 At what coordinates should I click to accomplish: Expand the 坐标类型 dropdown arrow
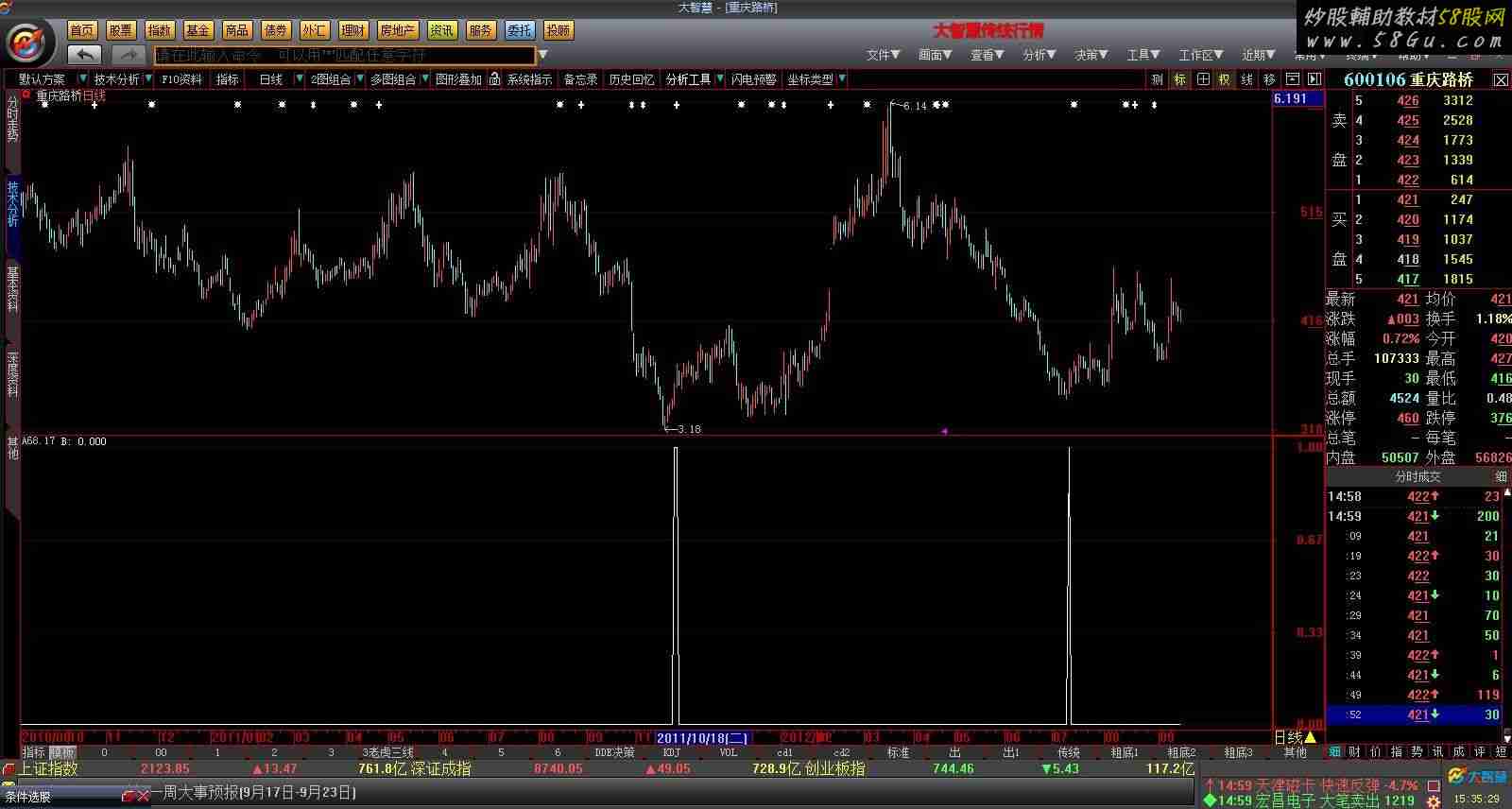pyautogui.click(x=841, y=79)
